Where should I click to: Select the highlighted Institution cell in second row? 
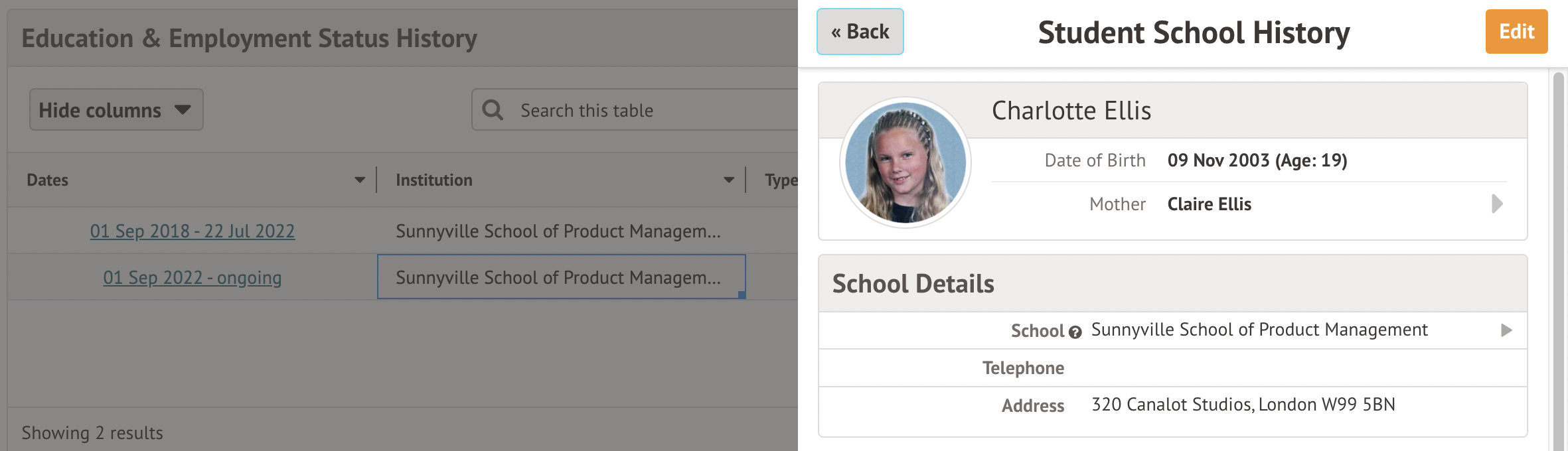(x=561, y=277)
